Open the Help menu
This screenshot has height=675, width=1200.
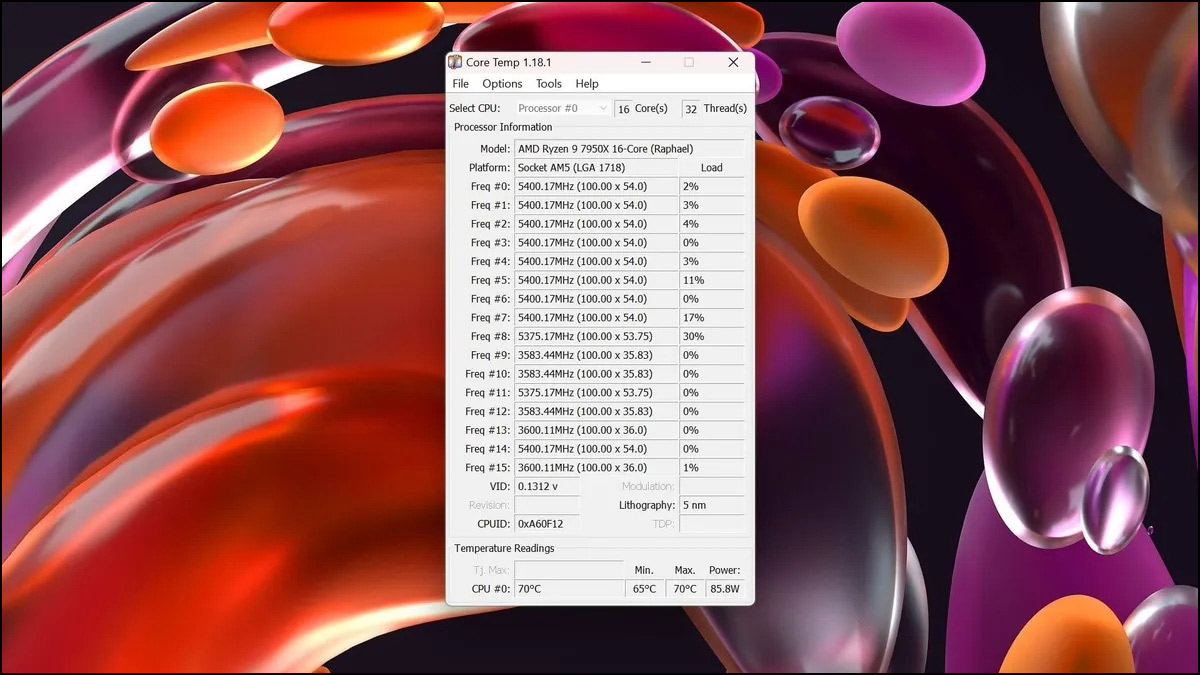tap(587, 84)
